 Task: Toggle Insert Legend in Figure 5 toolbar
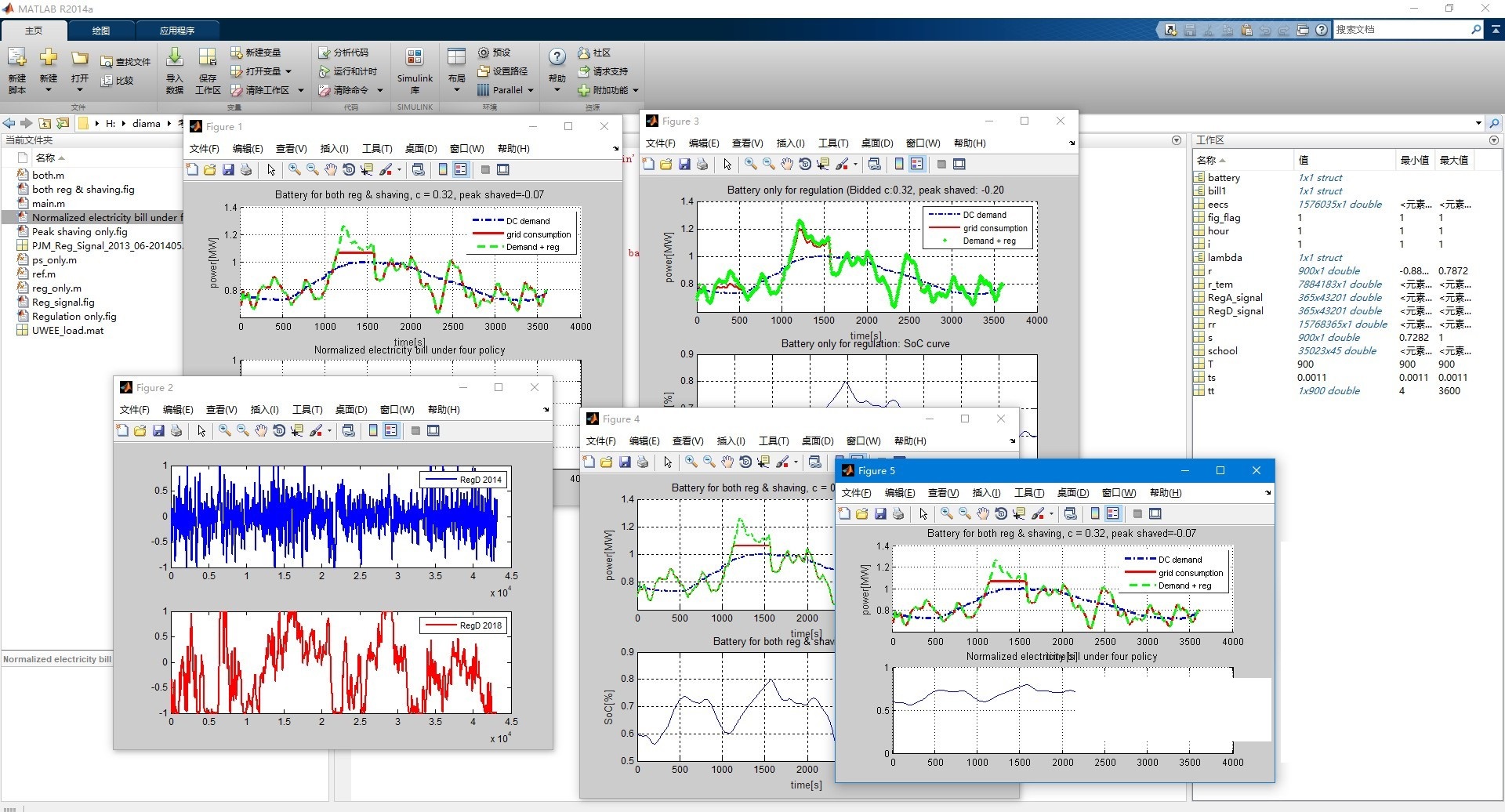[x=1113, y=513]
